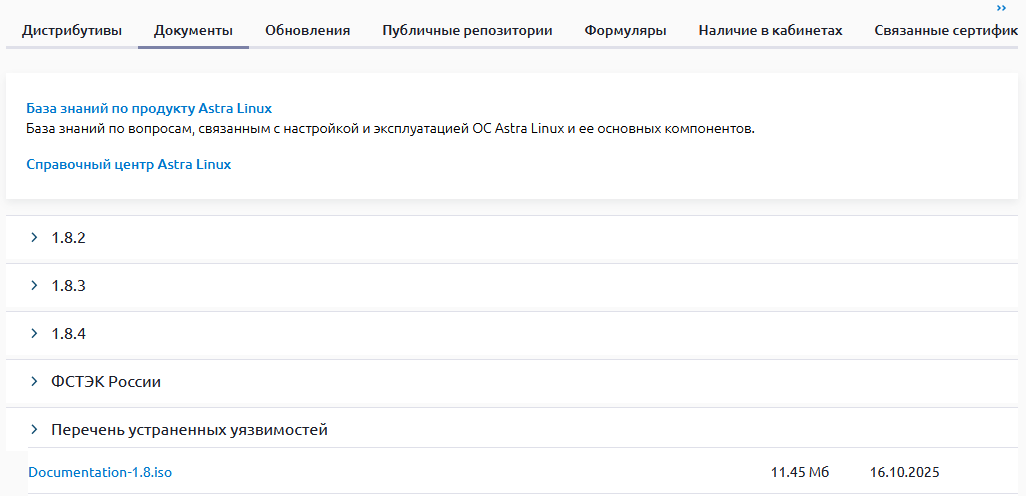The height and width of the screenshot is (496, 1026).
Task: Go to the Публичные репозитории tab
Action: pos(467,31)
